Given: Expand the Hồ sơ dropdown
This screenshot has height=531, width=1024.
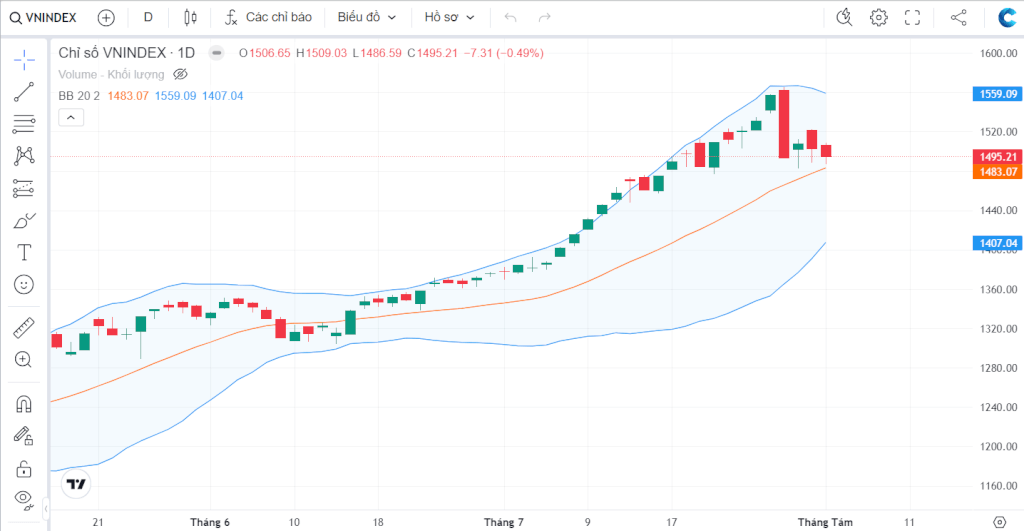Looking at the screenshot, I should coord(449,18).
